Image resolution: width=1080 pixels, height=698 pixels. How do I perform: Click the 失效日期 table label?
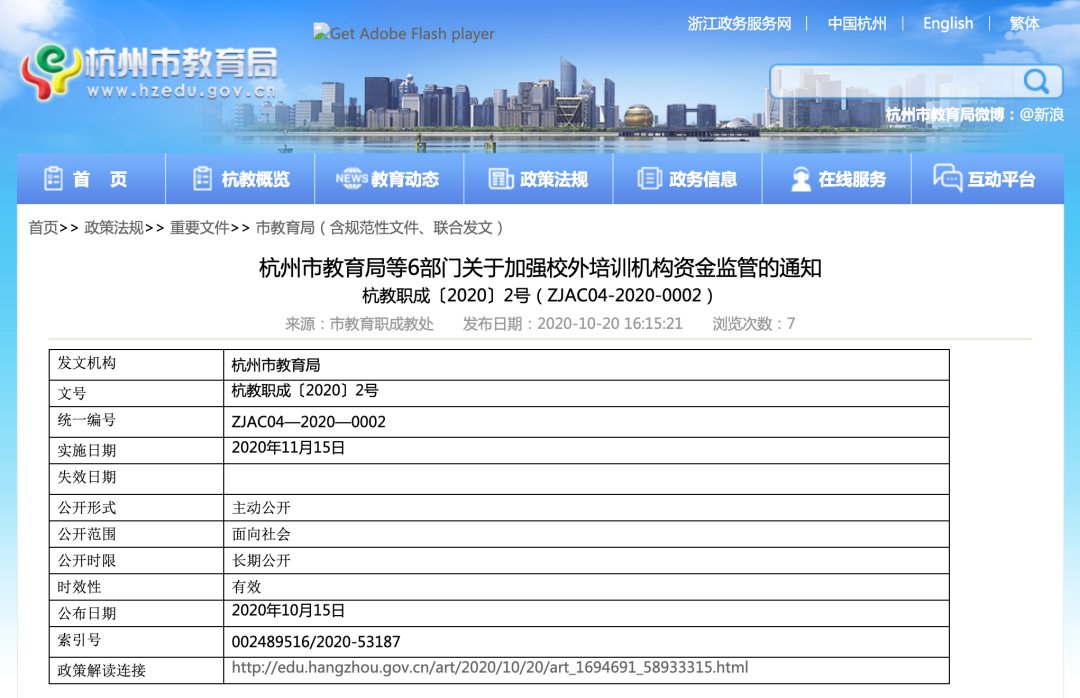87,477
